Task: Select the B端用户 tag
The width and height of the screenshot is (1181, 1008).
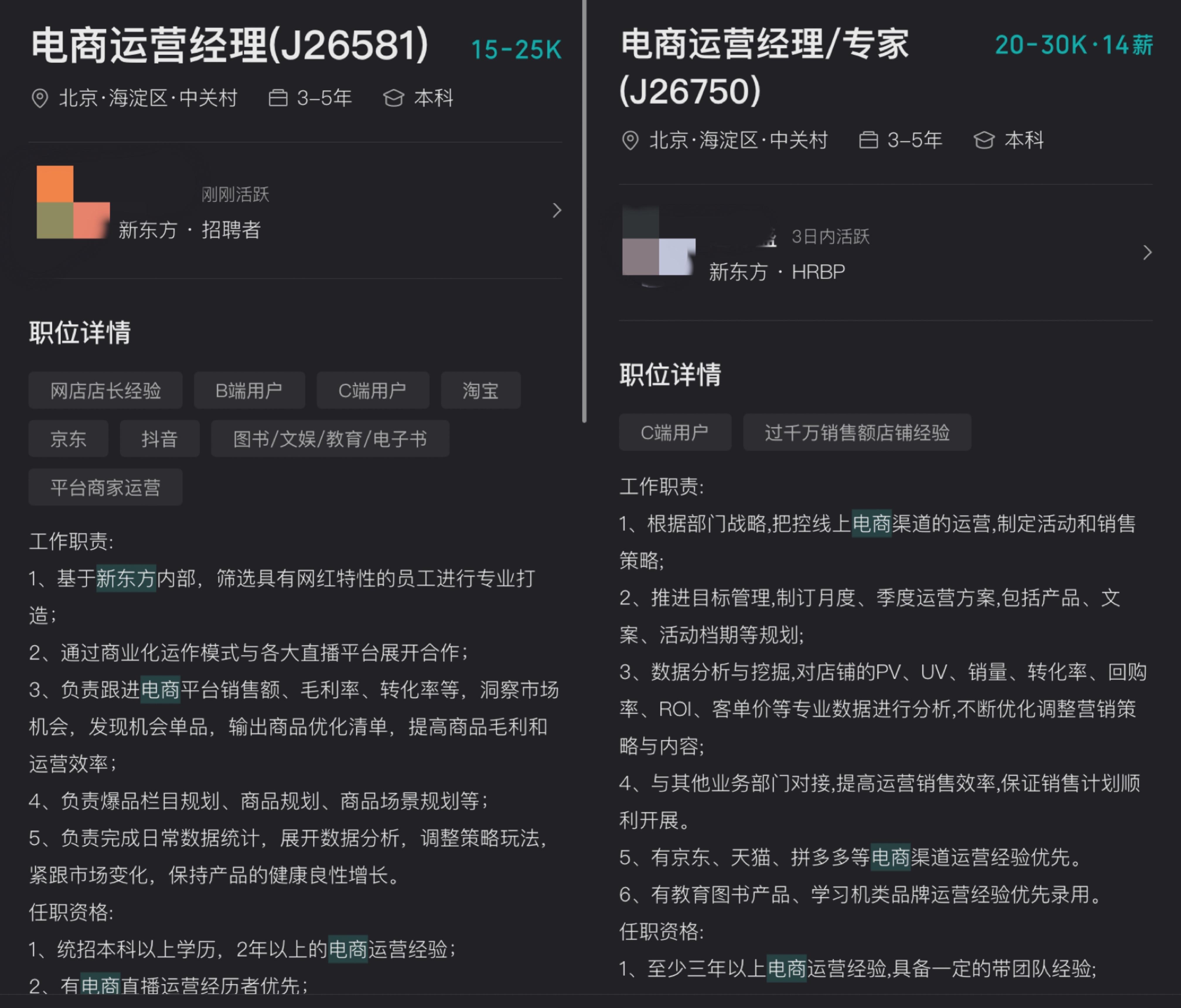Action: tap(249, 391)
